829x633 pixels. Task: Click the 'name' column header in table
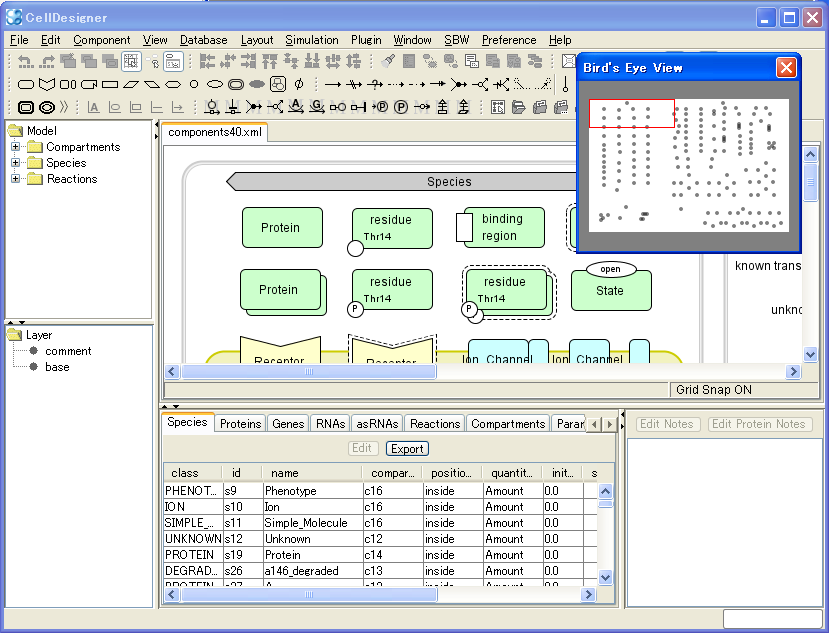312,473
